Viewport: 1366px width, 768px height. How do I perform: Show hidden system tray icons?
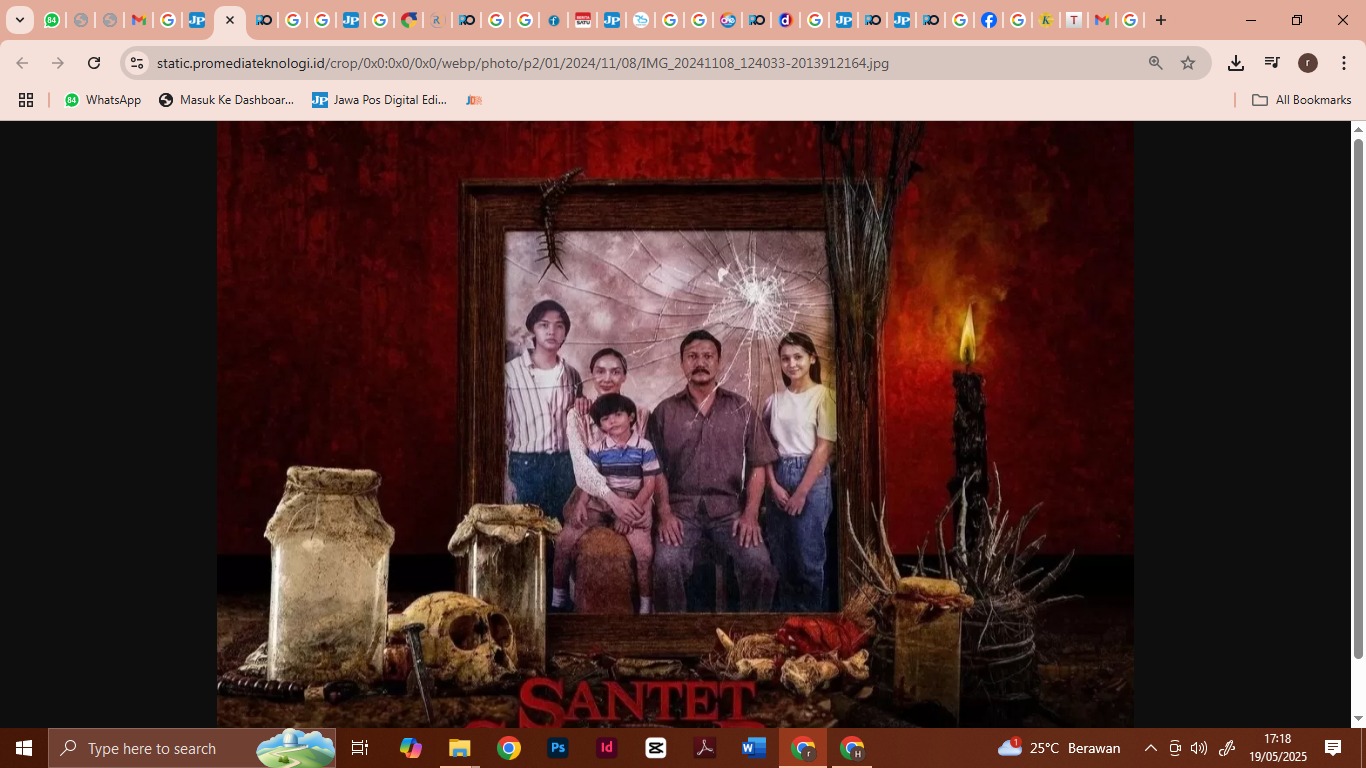coord(1150,748)
